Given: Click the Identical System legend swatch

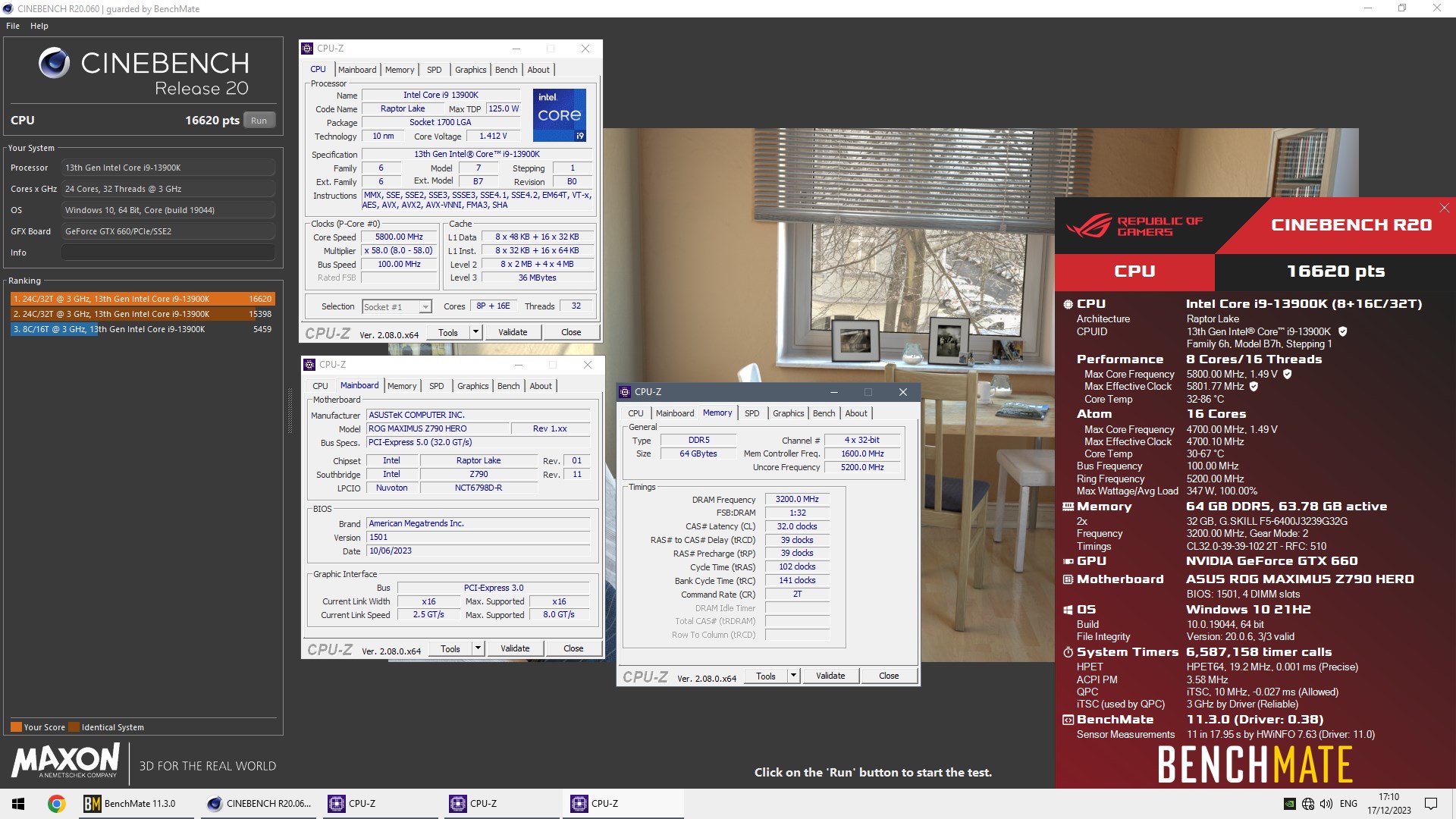Looking at the screenshot, I should coord(74,727).
